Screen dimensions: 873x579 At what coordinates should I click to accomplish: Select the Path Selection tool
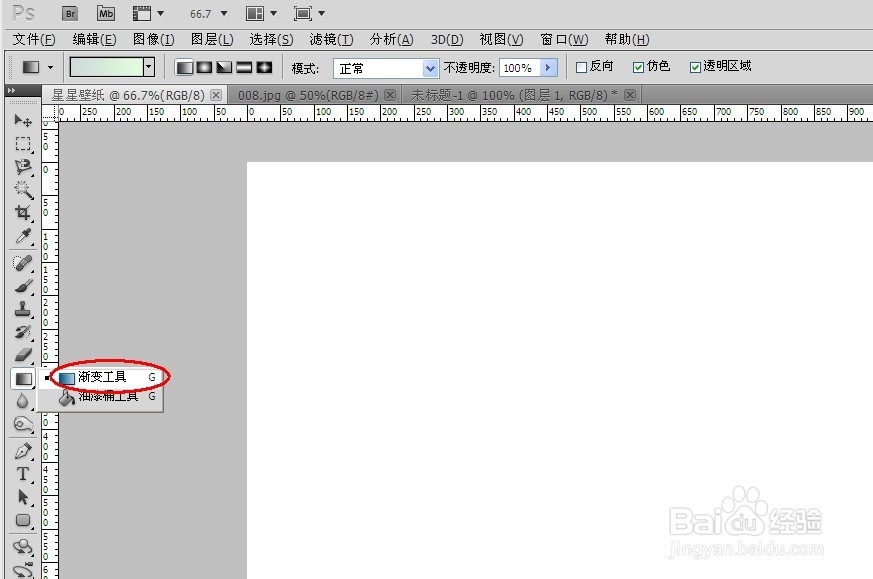[x=23, y=497]
